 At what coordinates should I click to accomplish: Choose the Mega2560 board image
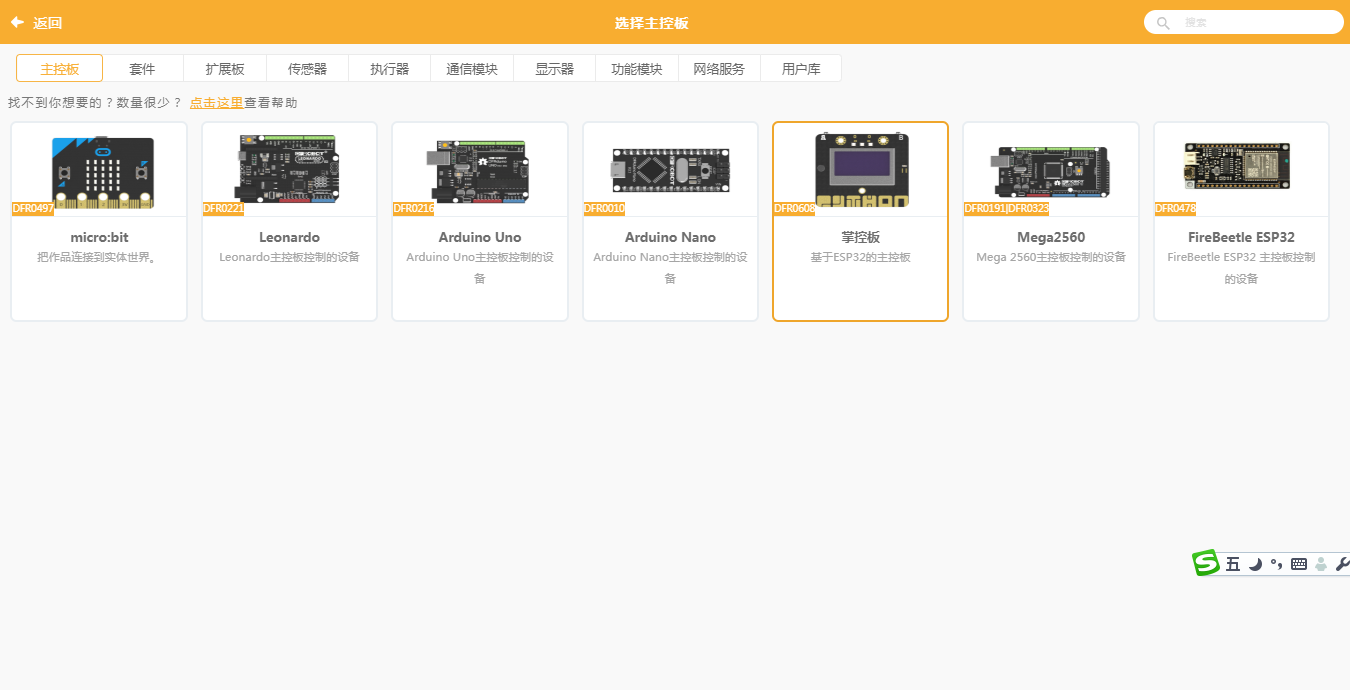click(x=1051, y=170)
